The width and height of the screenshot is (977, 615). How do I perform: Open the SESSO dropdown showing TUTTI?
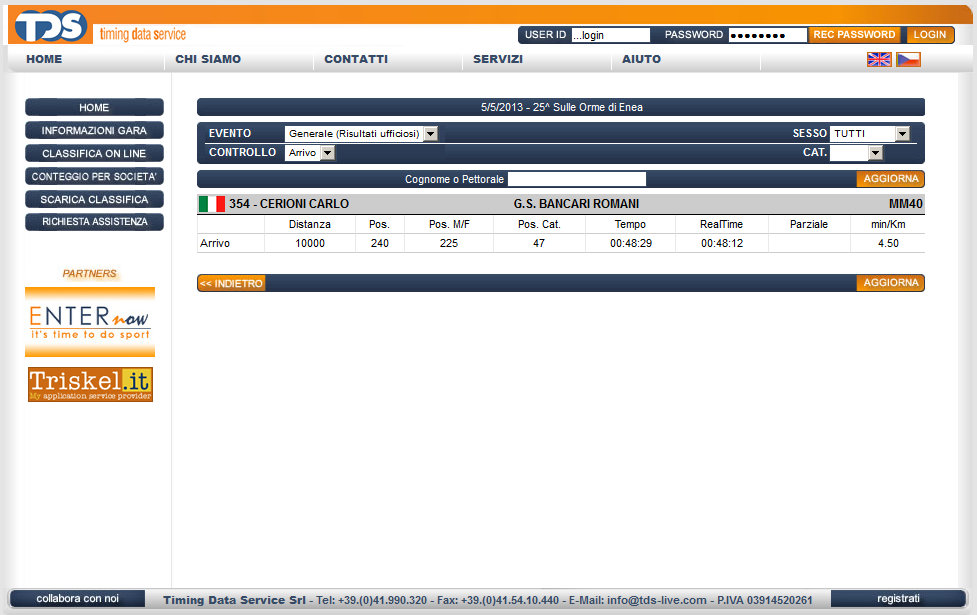pyautogui.click(x=869, y=134)
